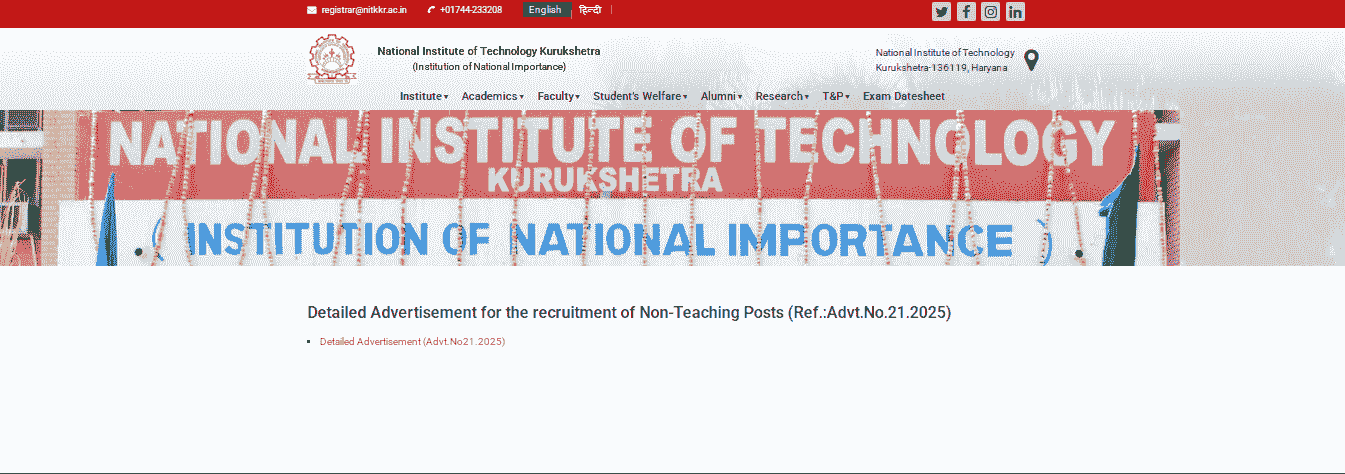The width and height of the screenshot is (1345, 474).
Task: Expand the Institute dropdown menu
Action: coord(423,96)
